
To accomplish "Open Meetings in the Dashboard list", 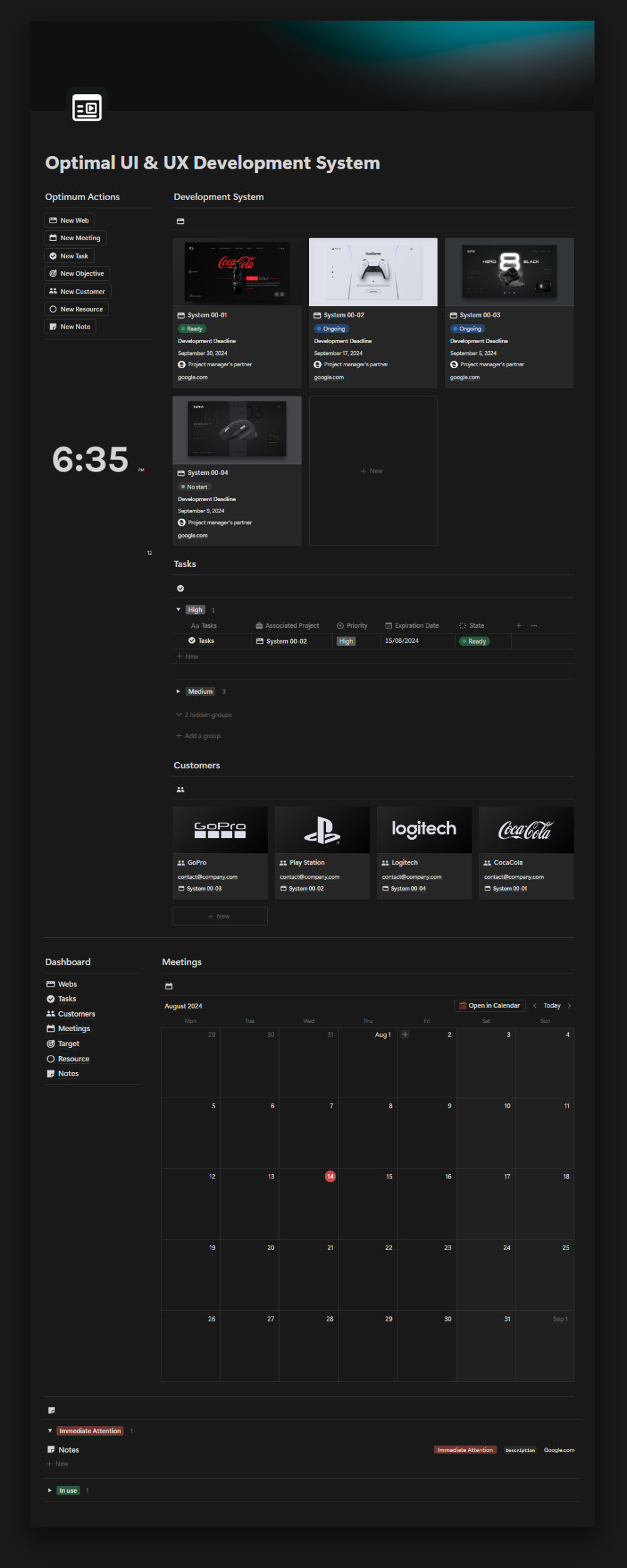I will tap(68, 1029).
